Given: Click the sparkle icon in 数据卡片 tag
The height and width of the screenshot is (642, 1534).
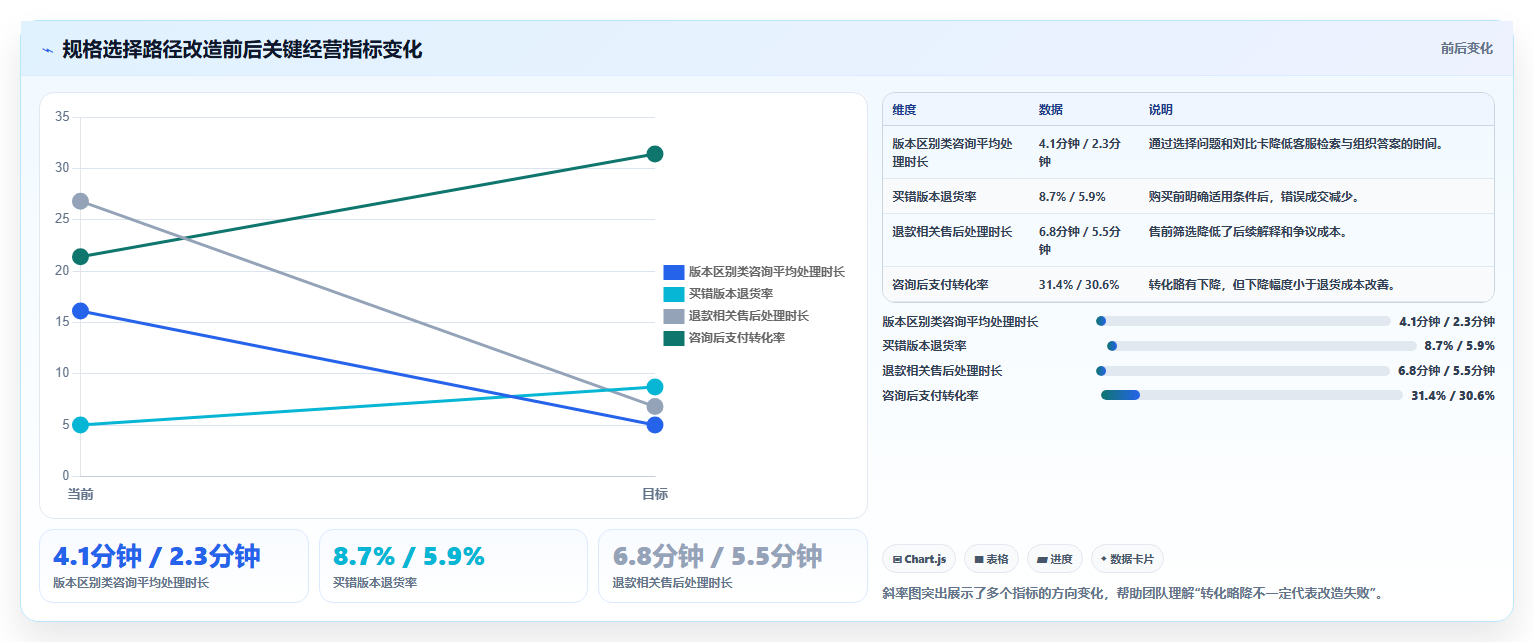Looking at the screenshot, I should tap(1104, 560).
